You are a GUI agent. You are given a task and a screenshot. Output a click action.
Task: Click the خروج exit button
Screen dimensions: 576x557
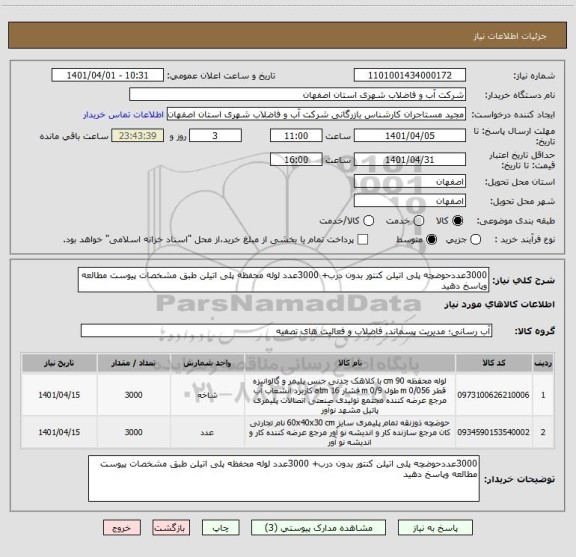122,528
